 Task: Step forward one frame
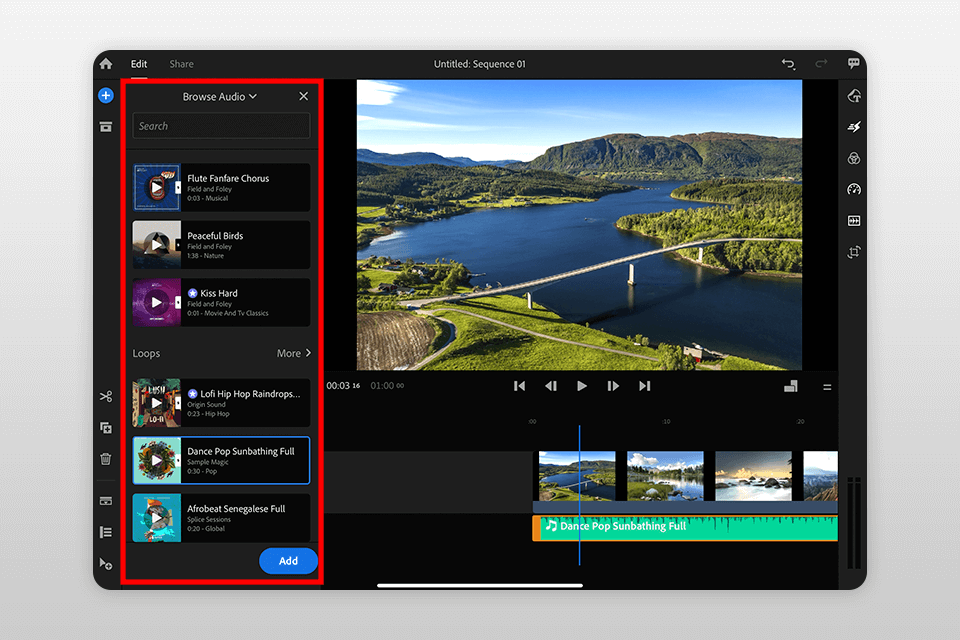click(613, 386)
